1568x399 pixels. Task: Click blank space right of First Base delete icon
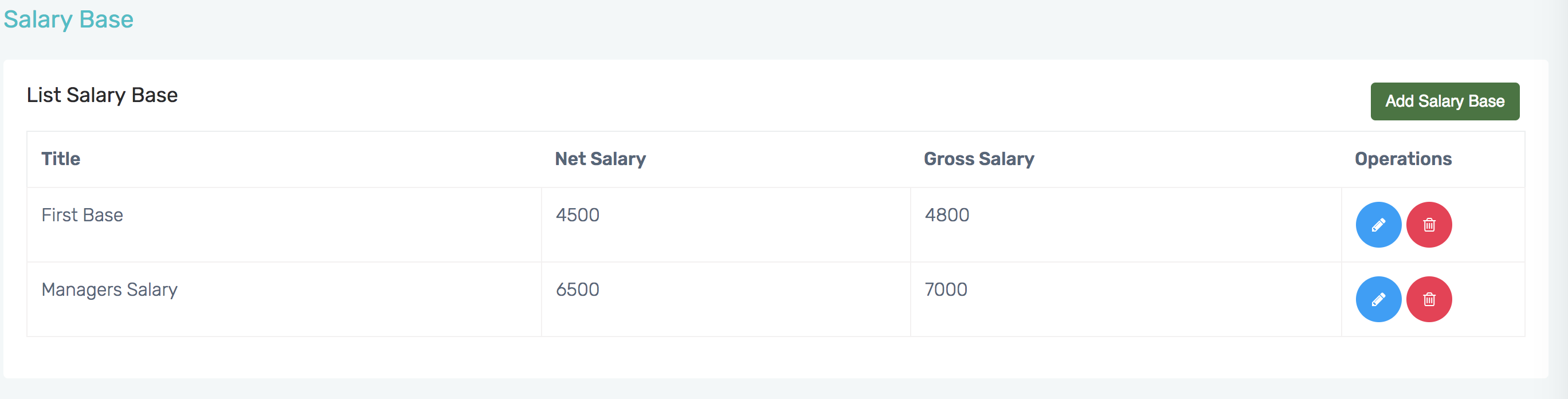pos(1488,225)
